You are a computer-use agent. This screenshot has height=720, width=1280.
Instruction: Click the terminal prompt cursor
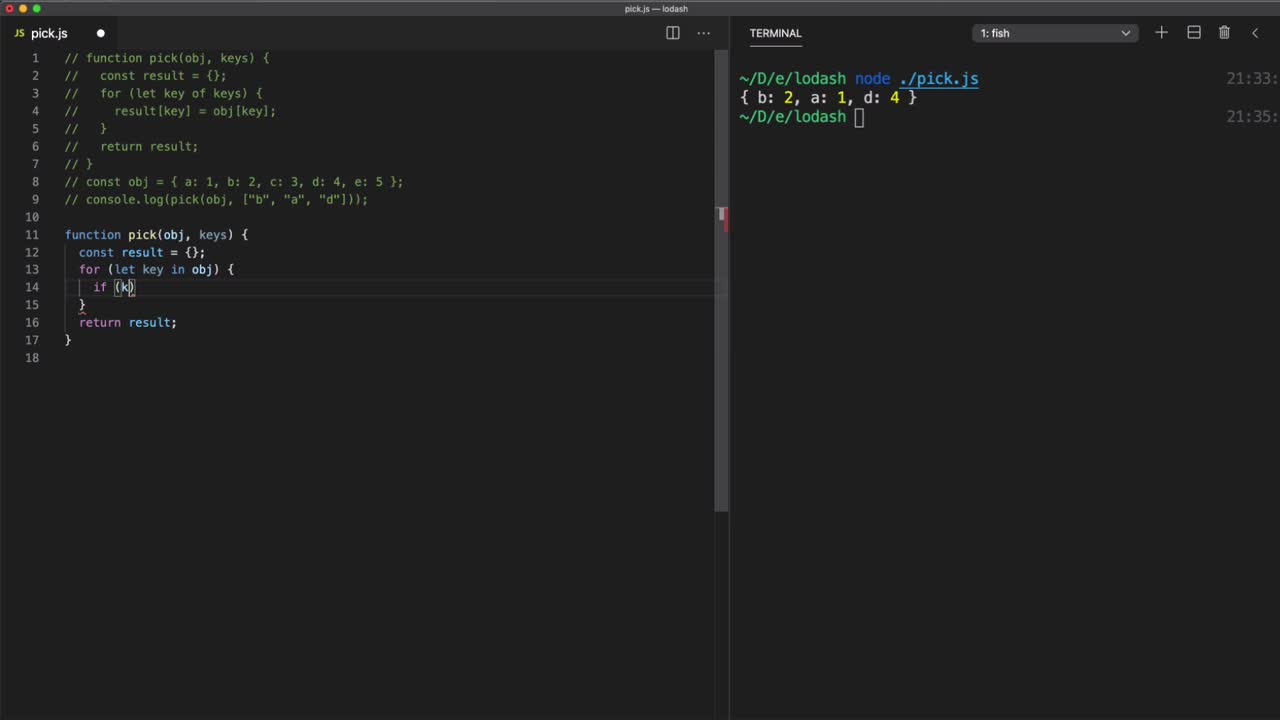pos(859,117)
